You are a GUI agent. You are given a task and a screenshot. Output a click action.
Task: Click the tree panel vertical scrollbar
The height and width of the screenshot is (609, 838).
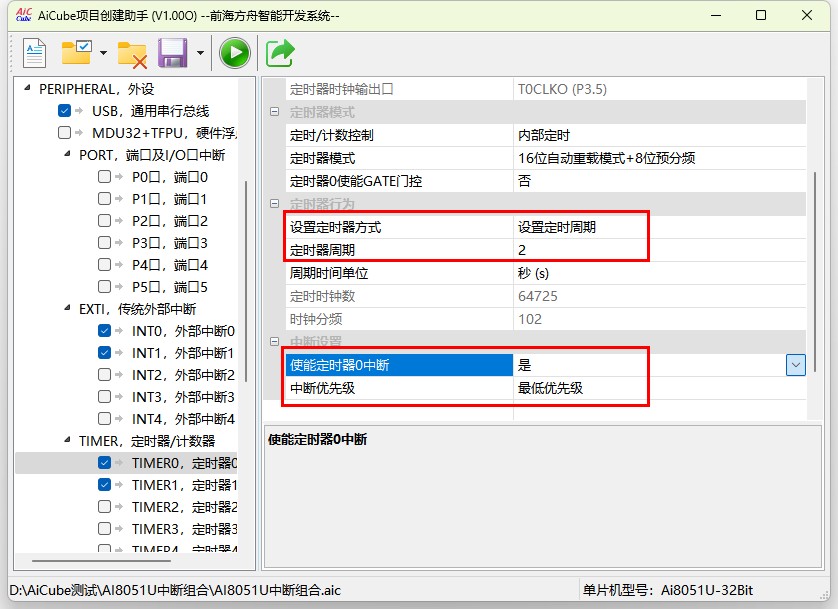[x=246, y=282]
